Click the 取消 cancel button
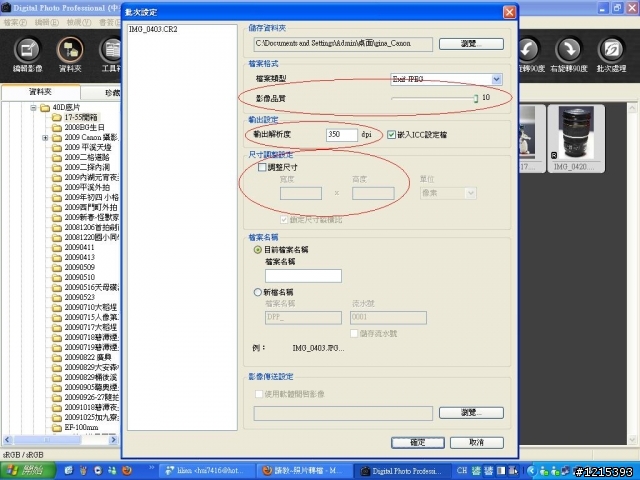640x480 pixels. (x=476, y=442)
